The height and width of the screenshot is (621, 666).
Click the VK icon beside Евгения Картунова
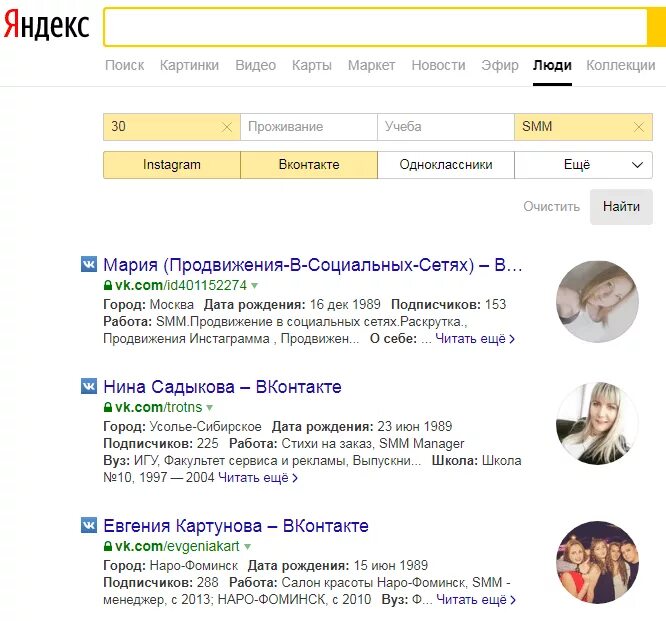[89, 525]
